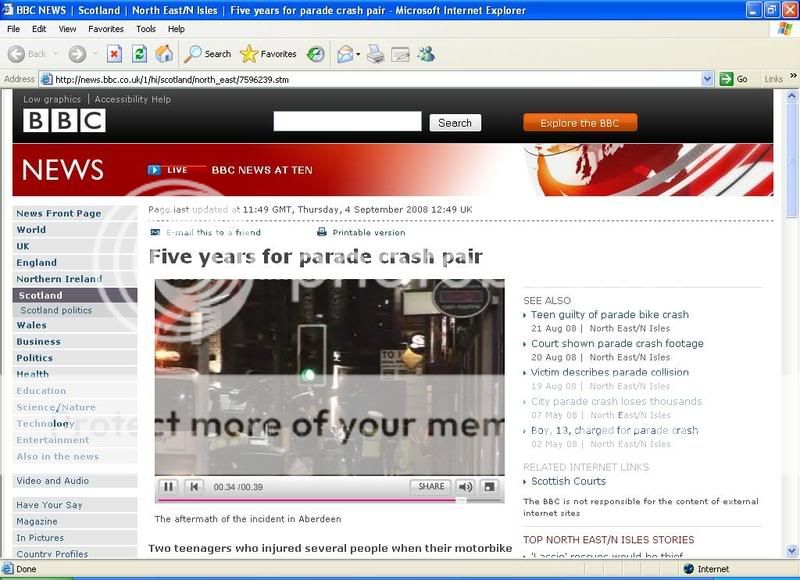Go to the Home page icon
Screen dimensions: 800x580
(164, 54)
